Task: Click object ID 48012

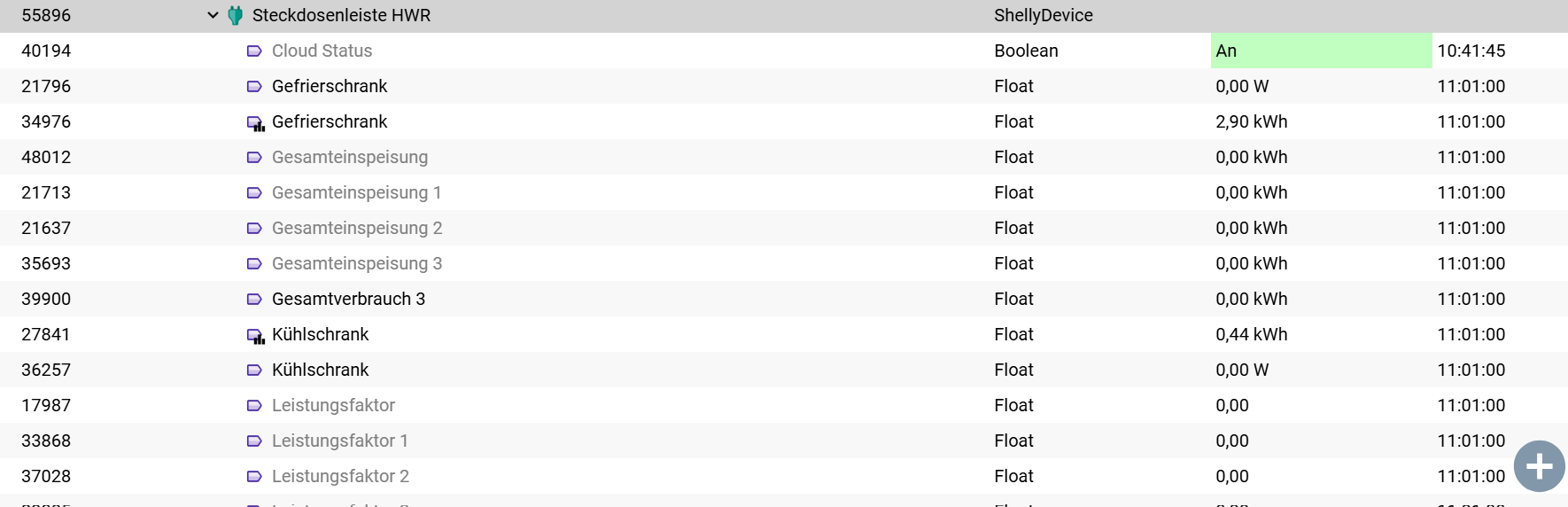Action: pos(46,157)
